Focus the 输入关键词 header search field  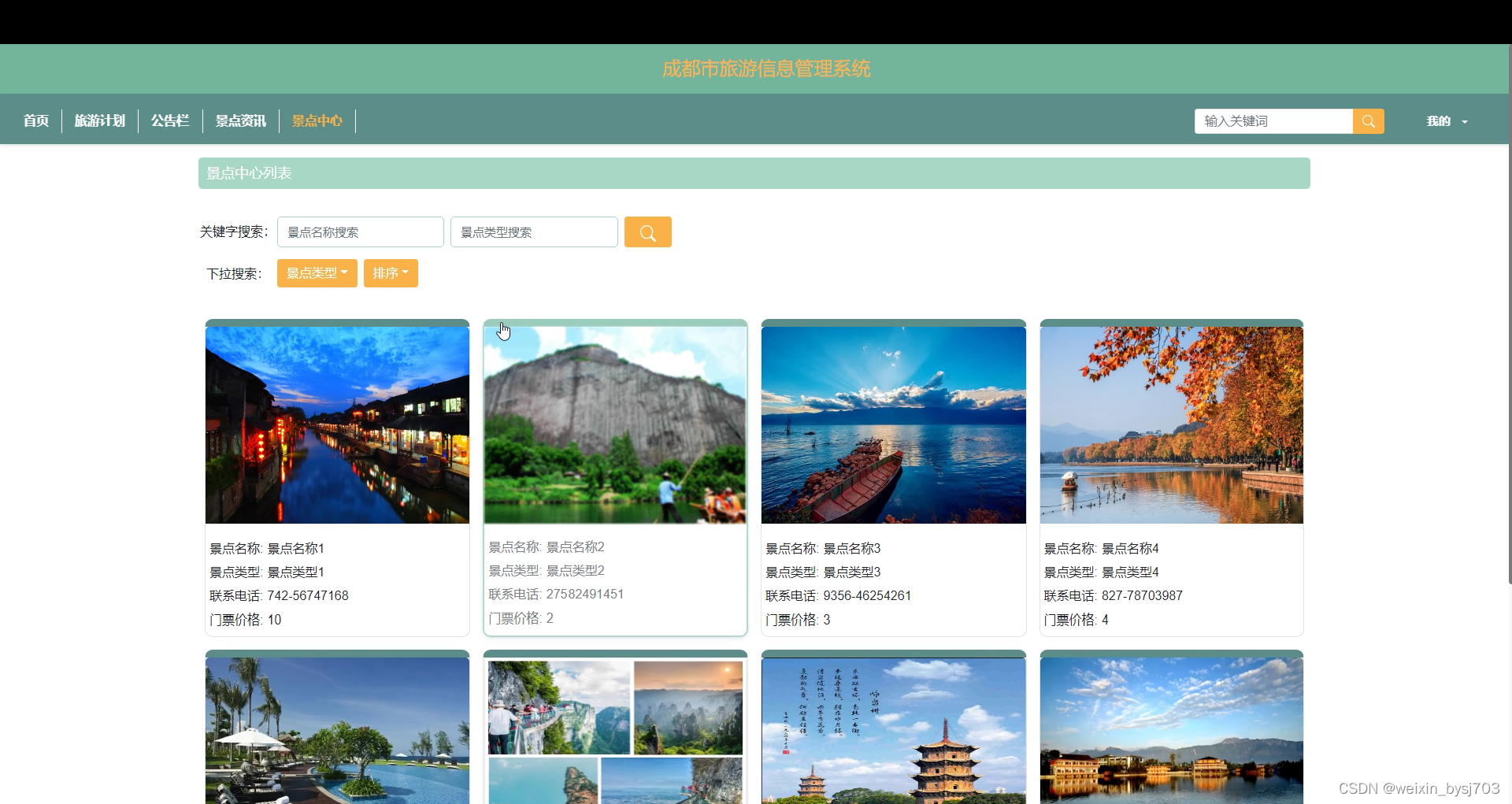click(x=1273, y=121)
